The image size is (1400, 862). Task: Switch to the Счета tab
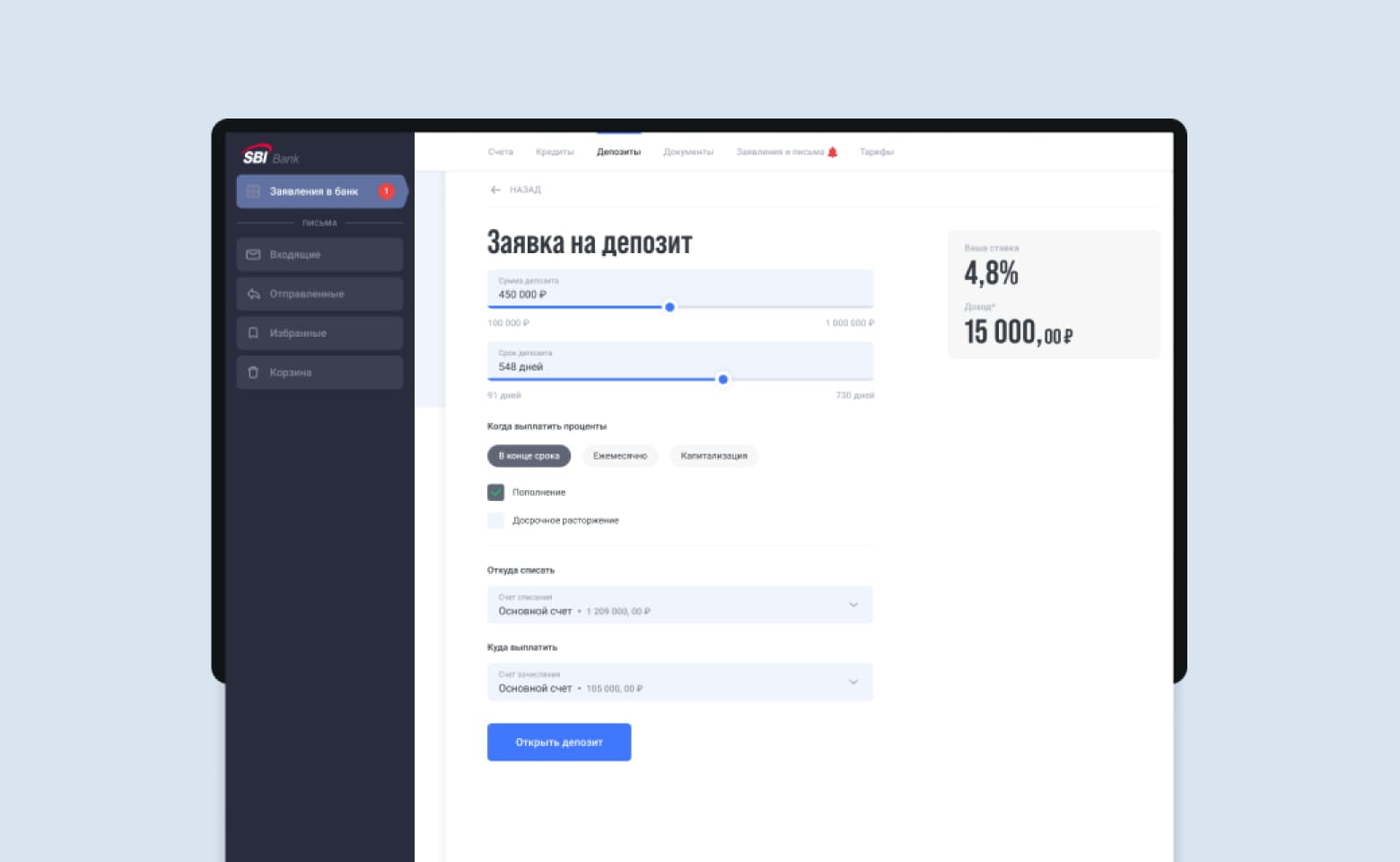click(500, 152)
